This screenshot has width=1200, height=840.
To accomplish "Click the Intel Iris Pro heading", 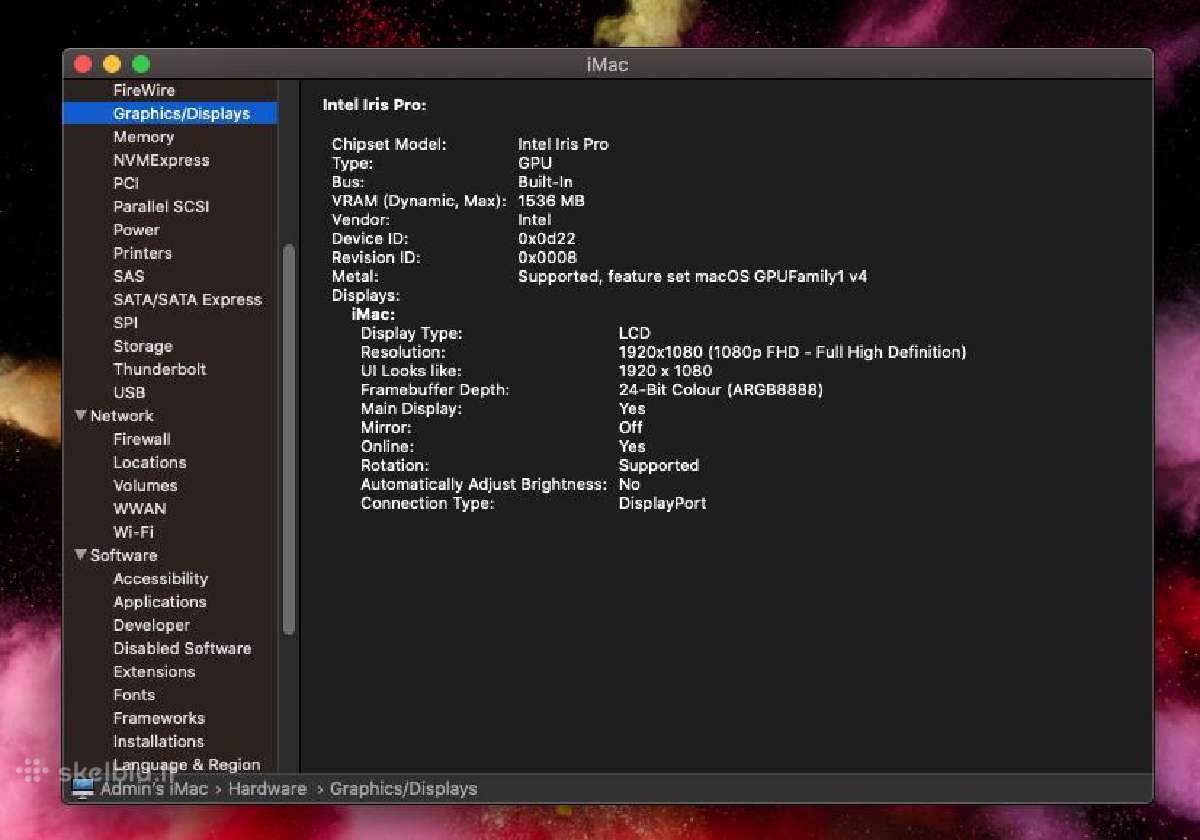I will tap(374, 104).
